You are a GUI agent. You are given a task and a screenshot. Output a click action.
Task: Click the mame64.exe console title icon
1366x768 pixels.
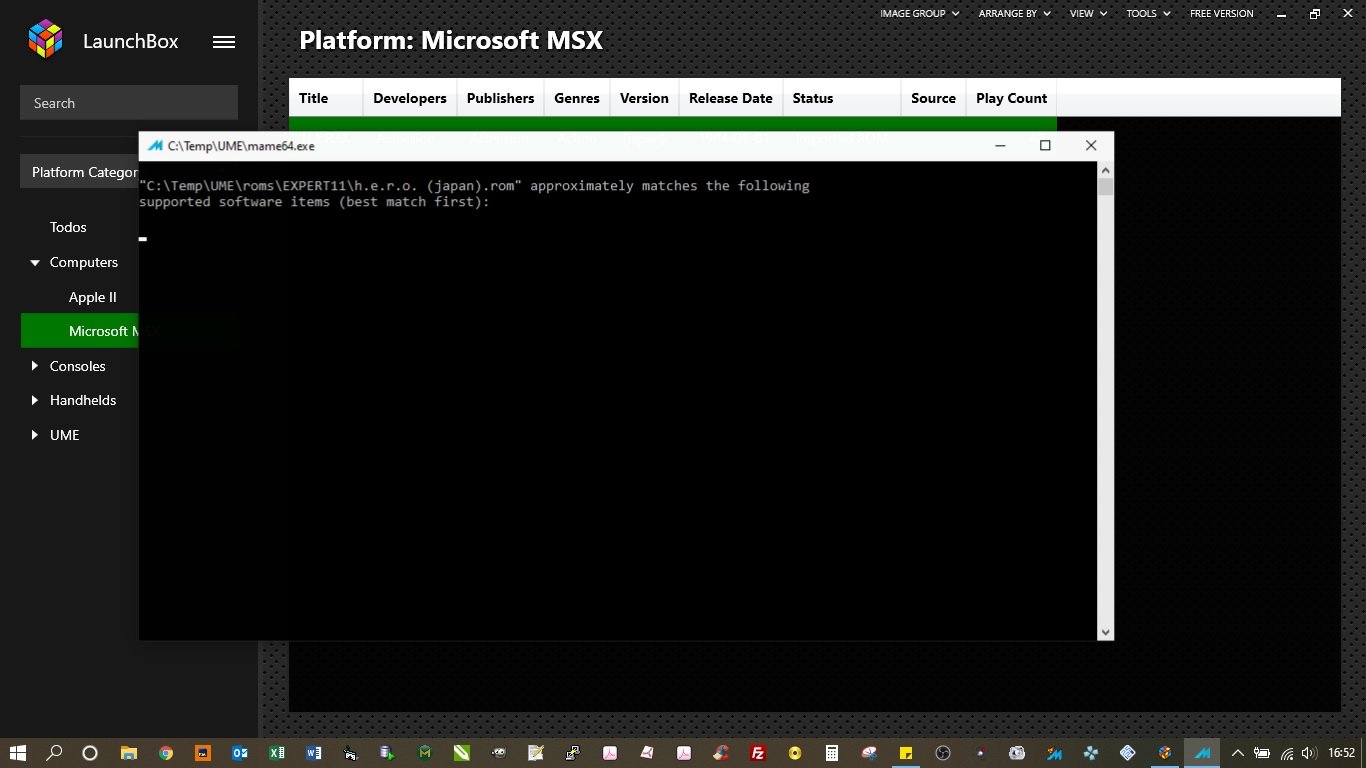point(155,146)
